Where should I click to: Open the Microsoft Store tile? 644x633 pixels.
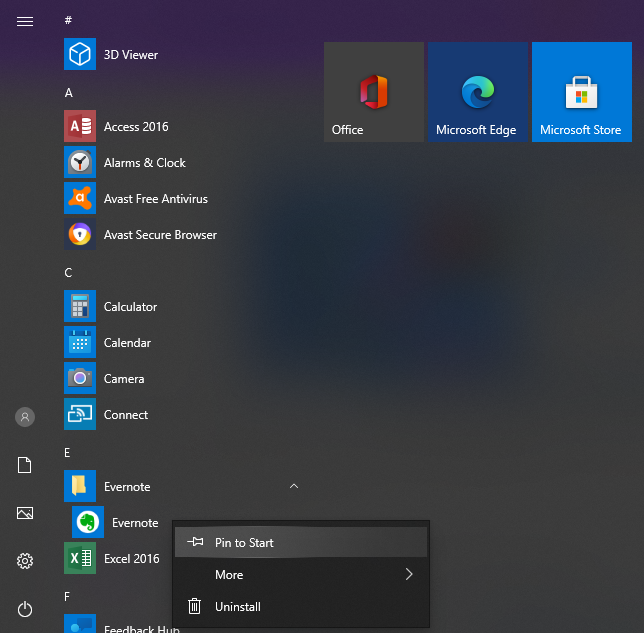[x=582, y=92]
